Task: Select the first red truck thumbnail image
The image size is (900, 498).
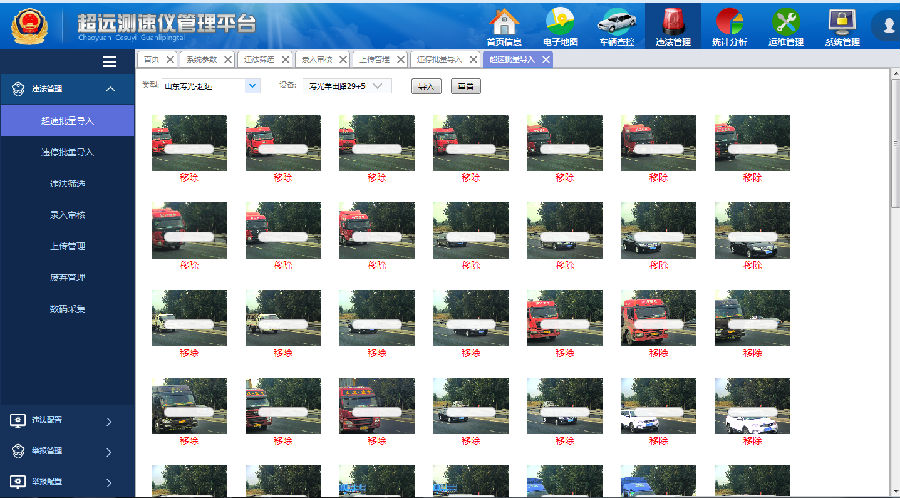Action: [189, 142]
